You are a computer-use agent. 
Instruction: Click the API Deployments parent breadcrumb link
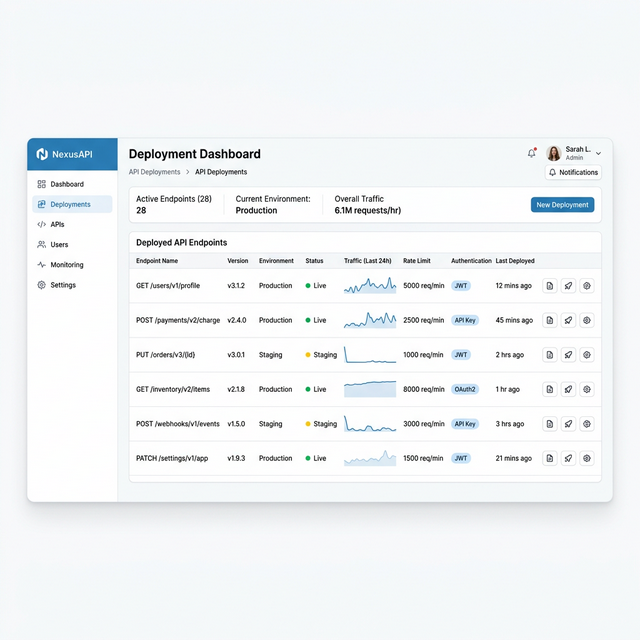(154, 172)
